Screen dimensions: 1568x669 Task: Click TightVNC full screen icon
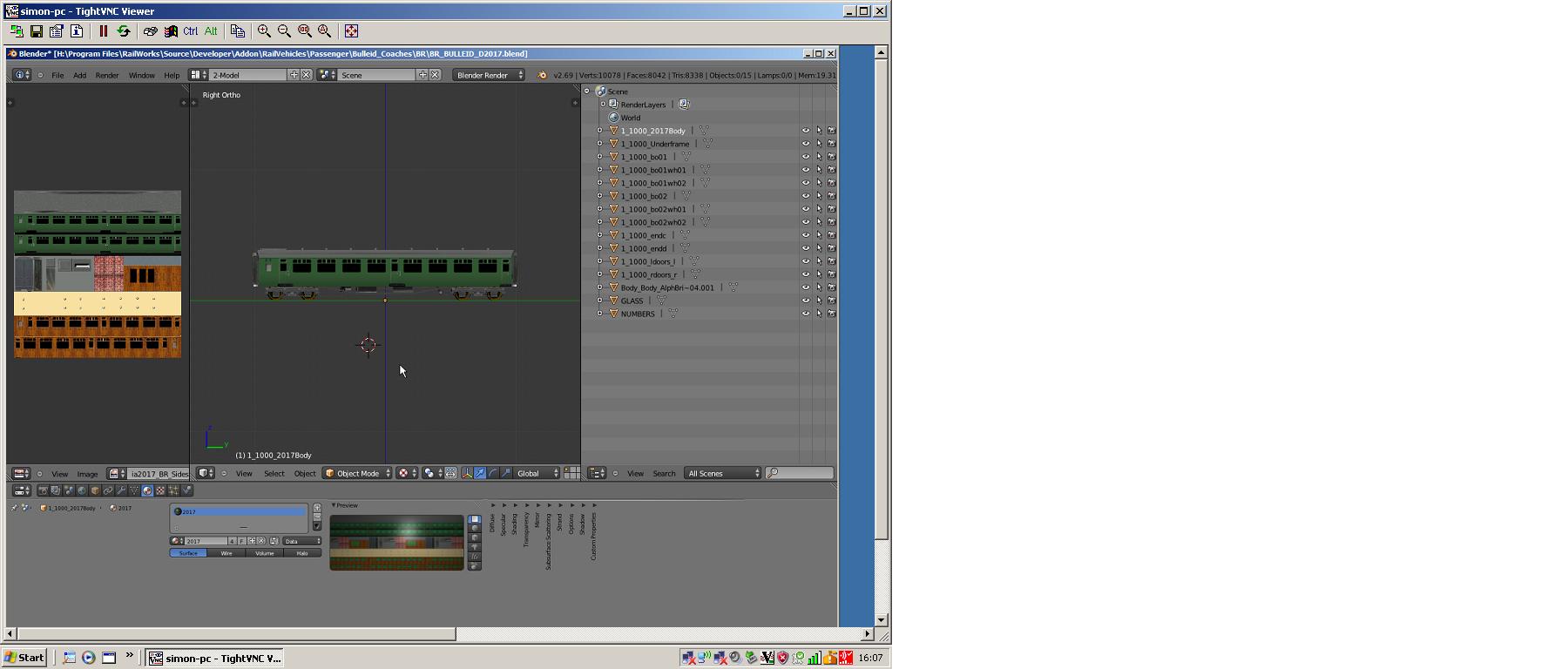(x=351, y=30)
